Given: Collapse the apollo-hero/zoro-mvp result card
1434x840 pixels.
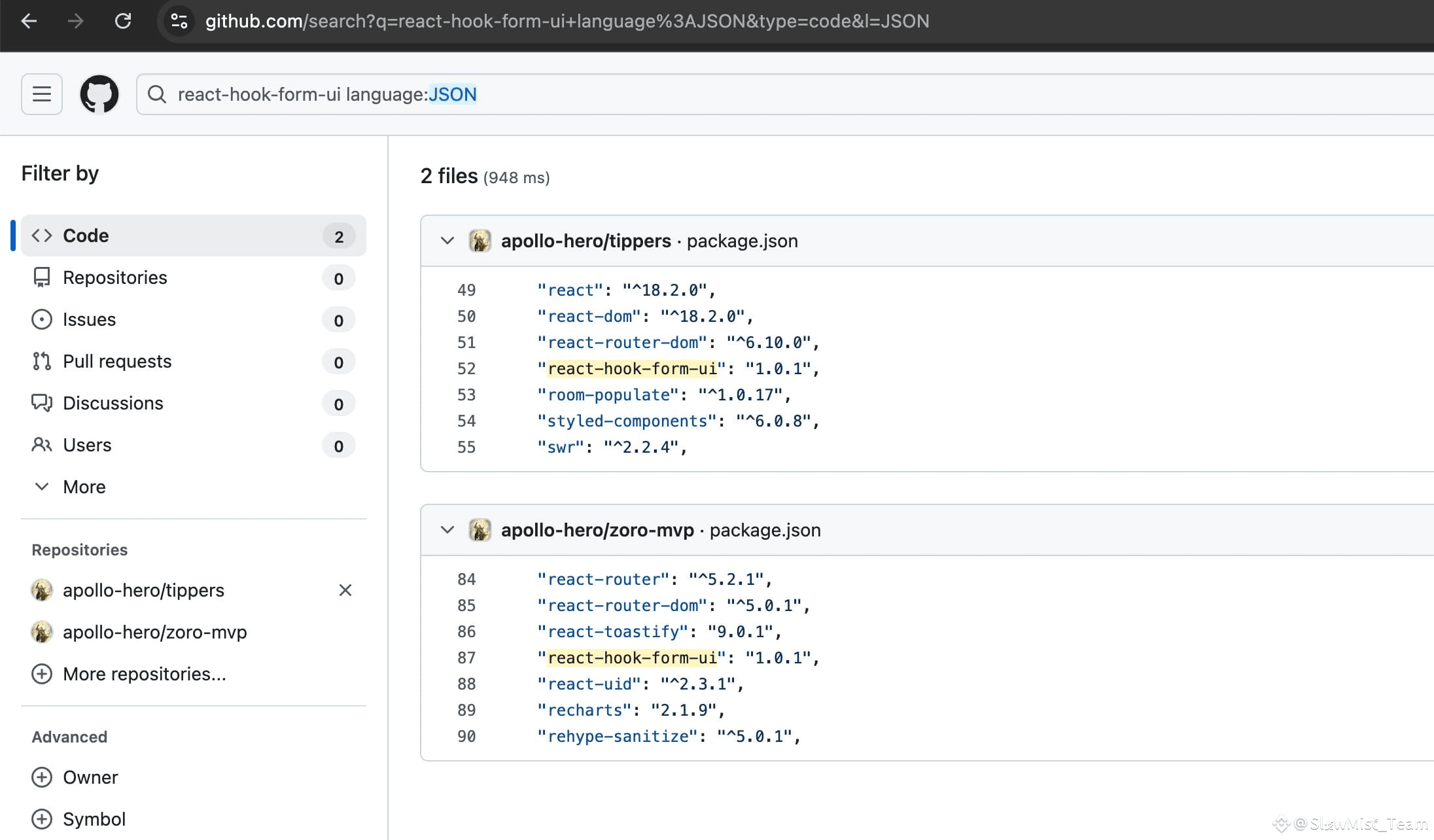Looking at the screenshot, I should pos(447,530).
